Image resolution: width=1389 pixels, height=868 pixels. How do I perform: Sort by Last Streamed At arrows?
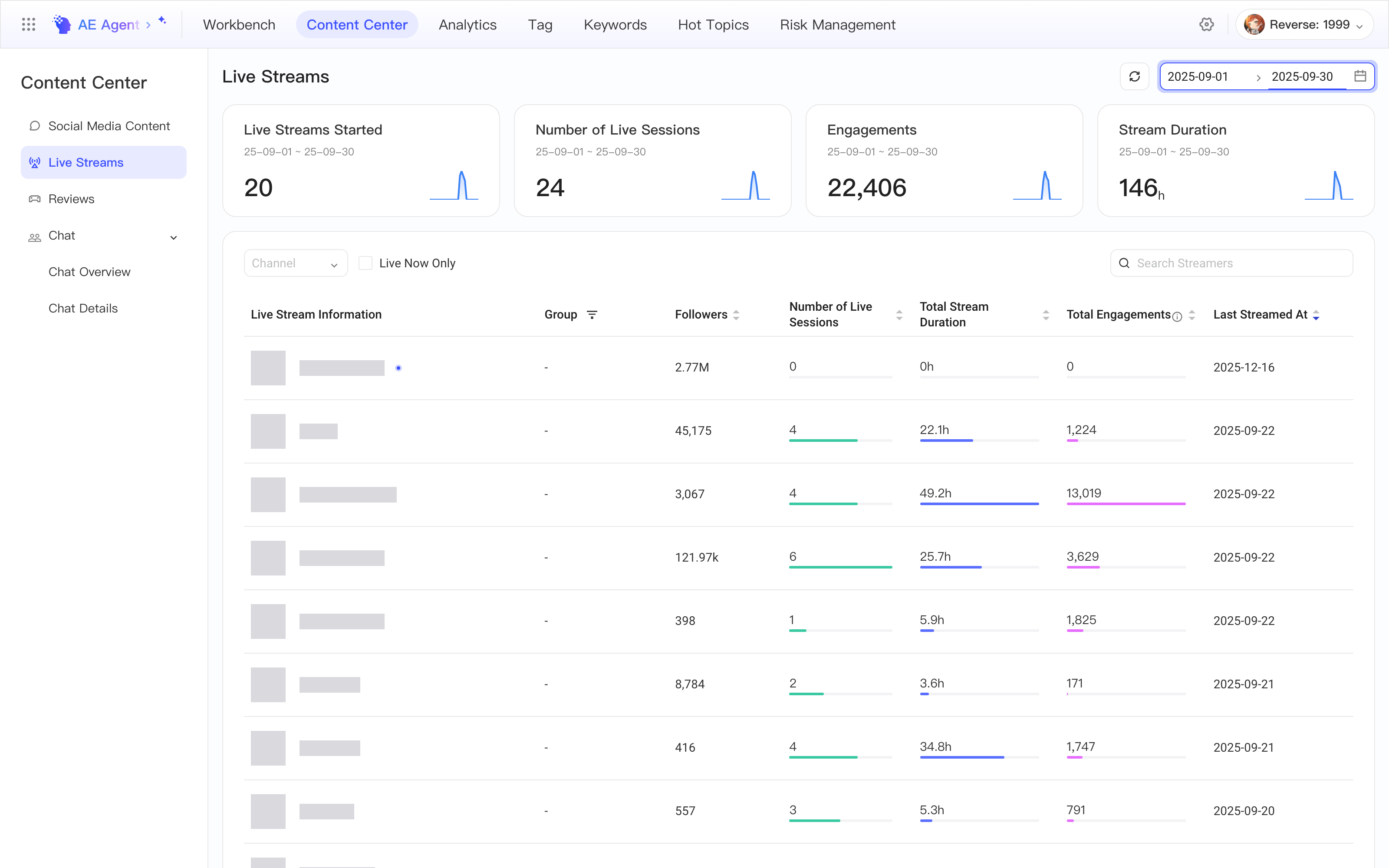(1316, 315)
